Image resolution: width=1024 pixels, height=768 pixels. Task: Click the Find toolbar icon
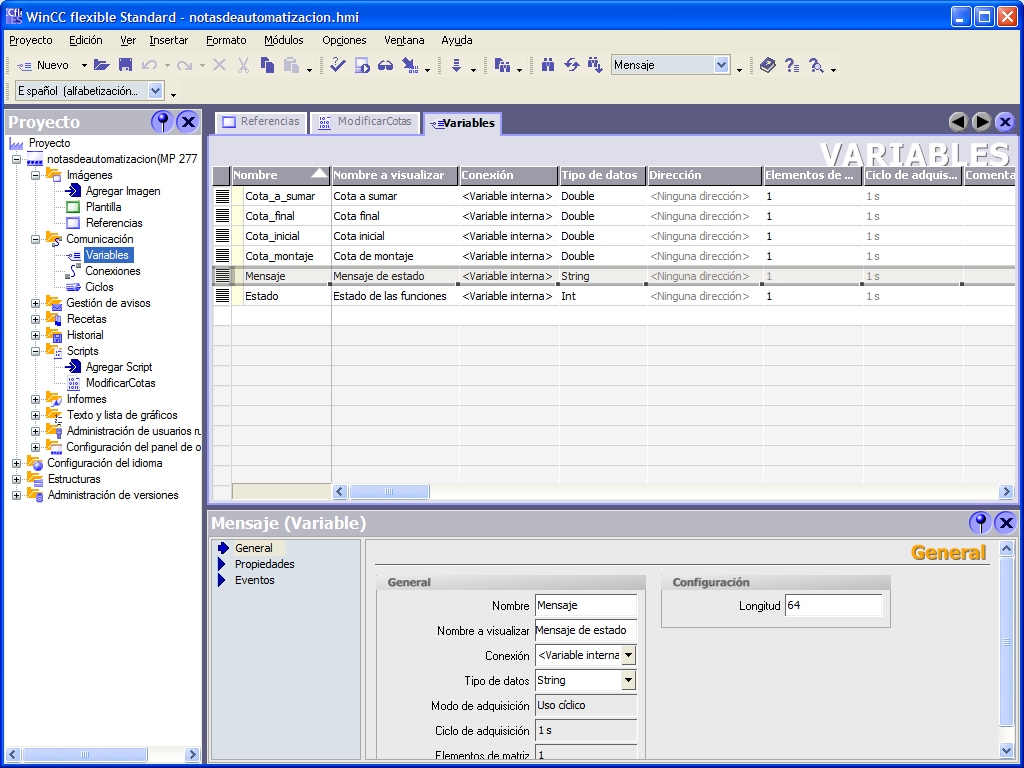click(x=550, y=65)
